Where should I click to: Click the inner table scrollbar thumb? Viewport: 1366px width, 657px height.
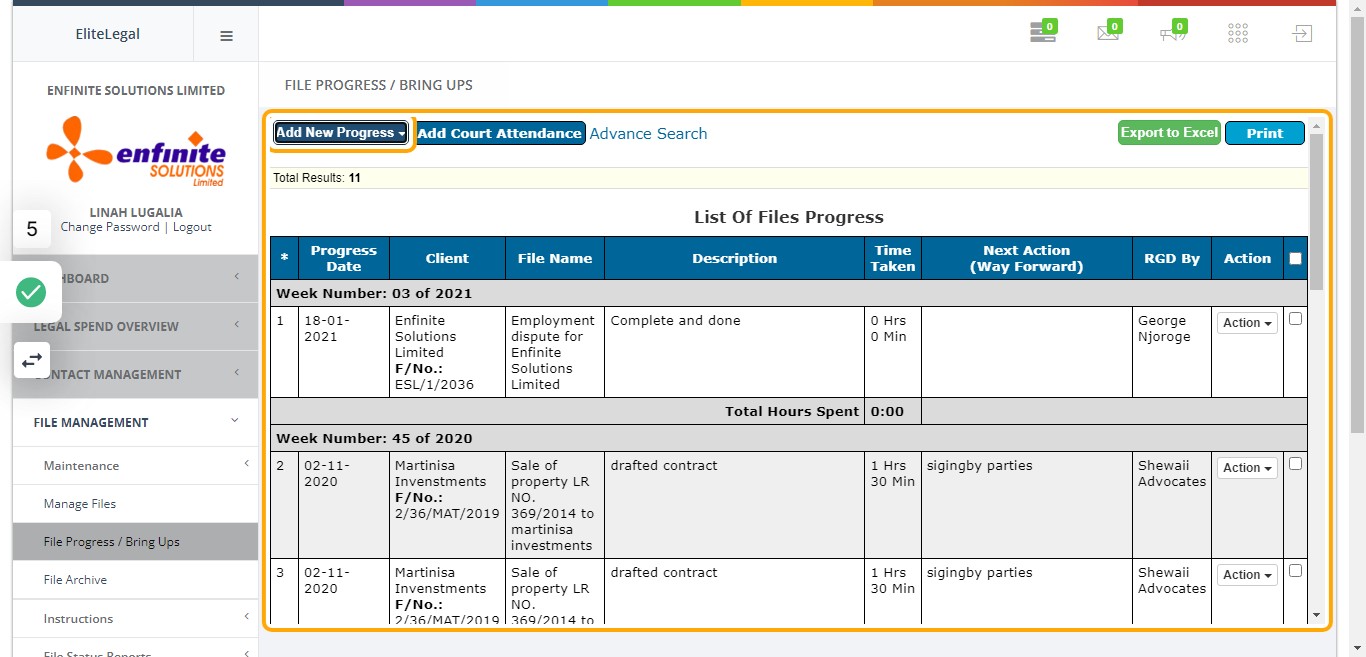pyautogui.click(x=1316, y=210)
